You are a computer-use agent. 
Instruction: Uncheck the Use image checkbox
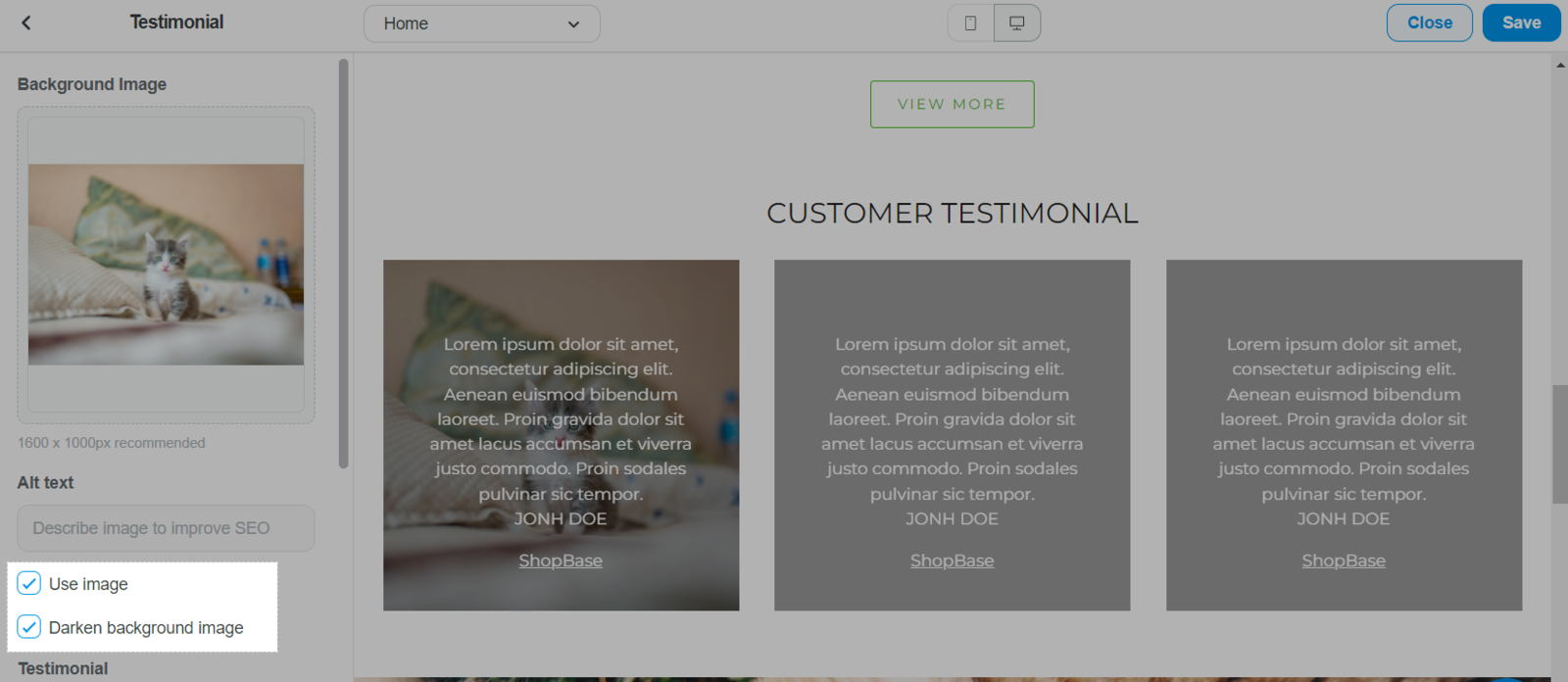tap(29, 584)
